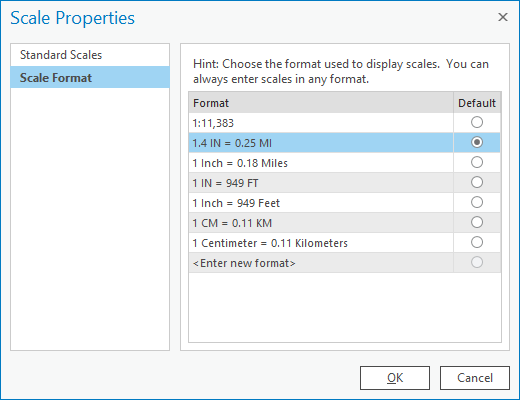This screenshot has height=400, width=520.
Task: Make 1 Inch = 0.18 Miles default
Action: pos(477,162)
